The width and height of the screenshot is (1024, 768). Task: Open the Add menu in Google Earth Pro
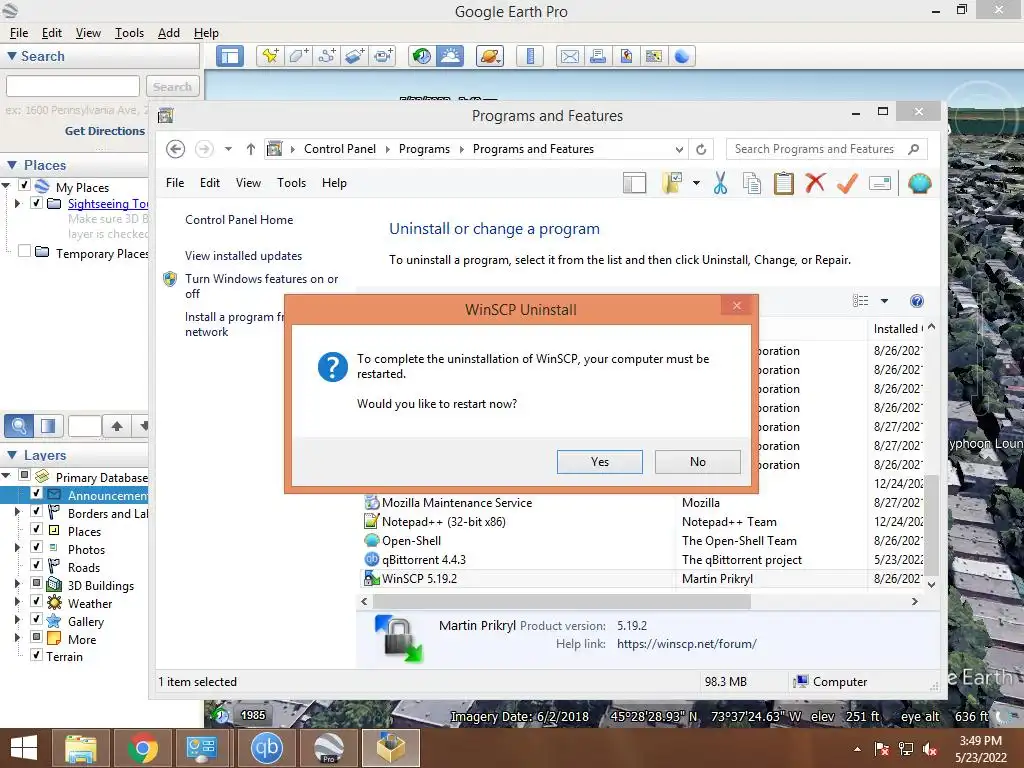168,33
